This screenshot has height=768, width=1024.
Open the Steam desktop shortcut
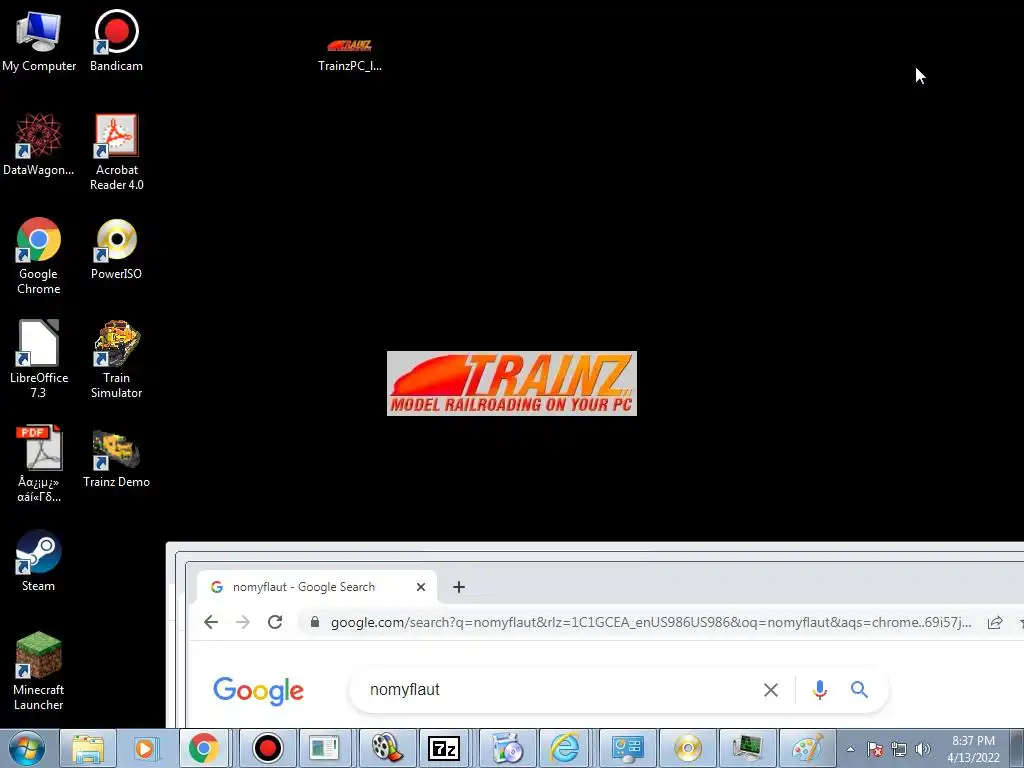[39, 561]
